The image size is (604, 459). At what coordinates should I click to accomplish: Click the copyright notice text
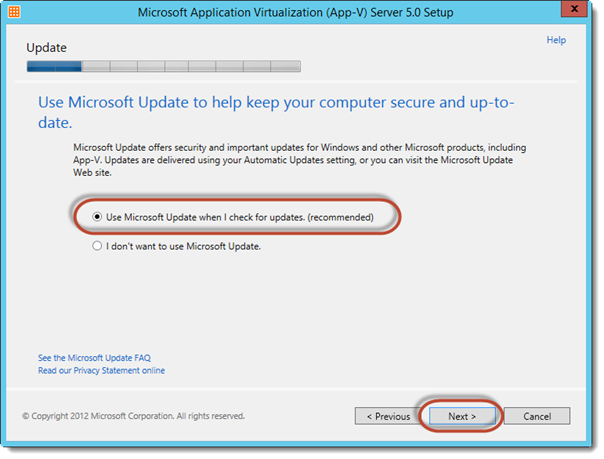click(x=133, y=416)
